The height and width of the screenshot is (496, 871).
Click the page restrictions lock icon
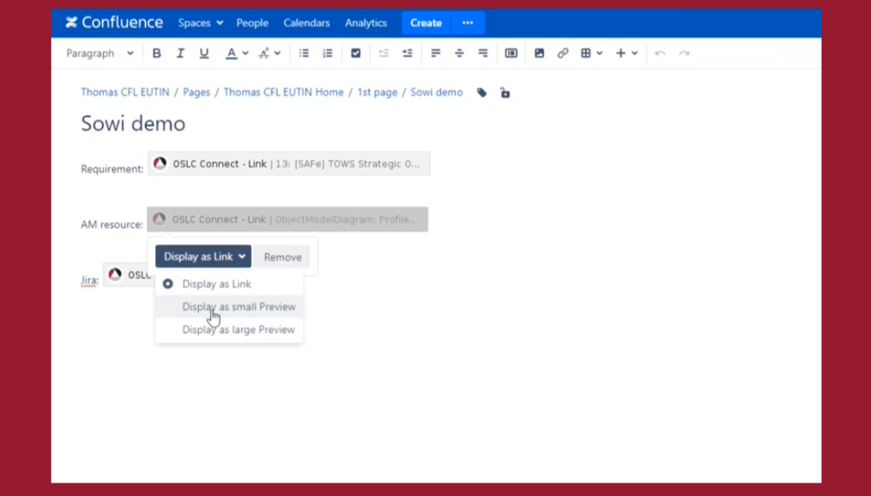505,93
